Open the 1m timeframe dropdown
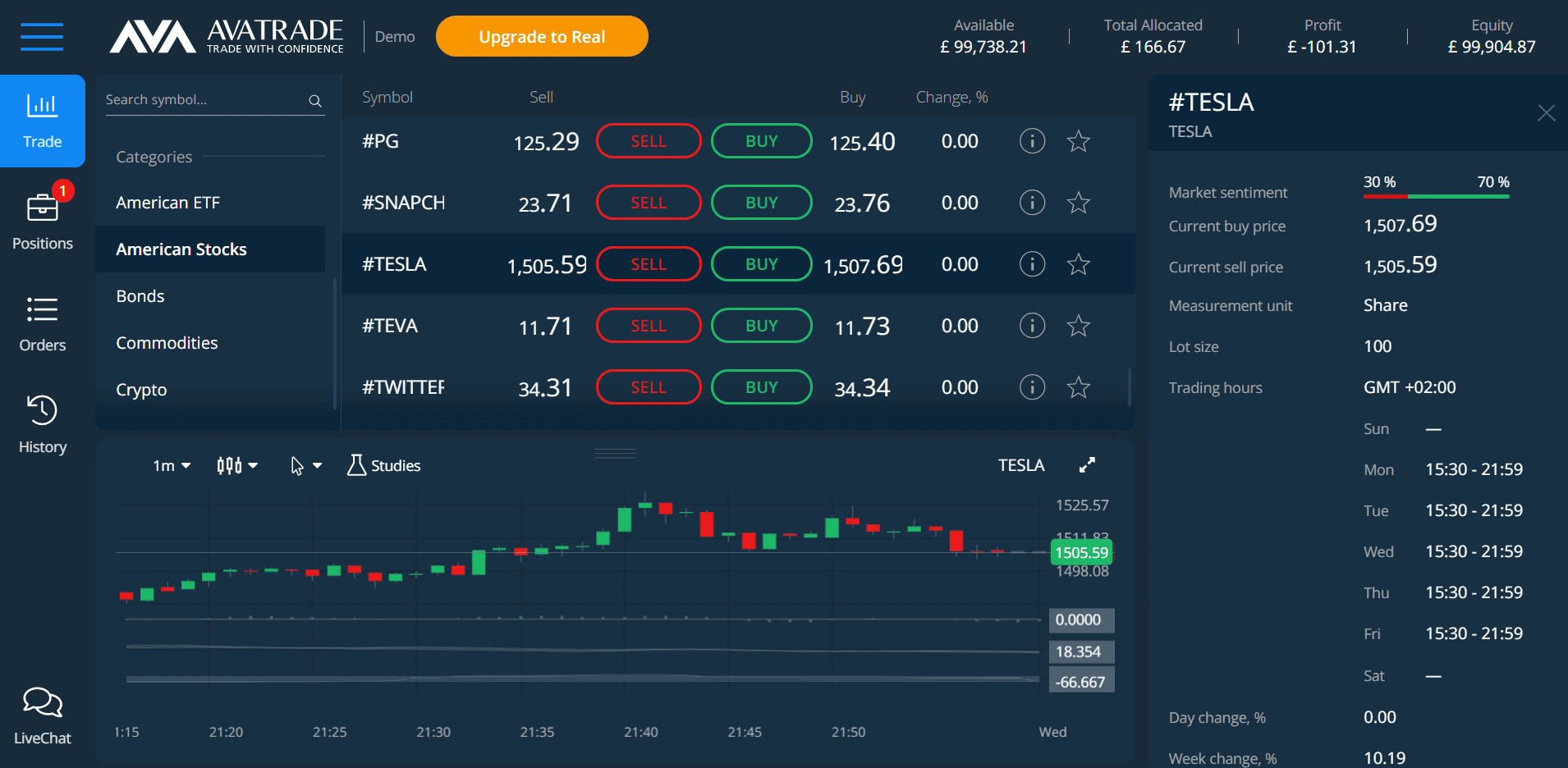Screen dimensions: 1568x768 click(x=170, y=465)
